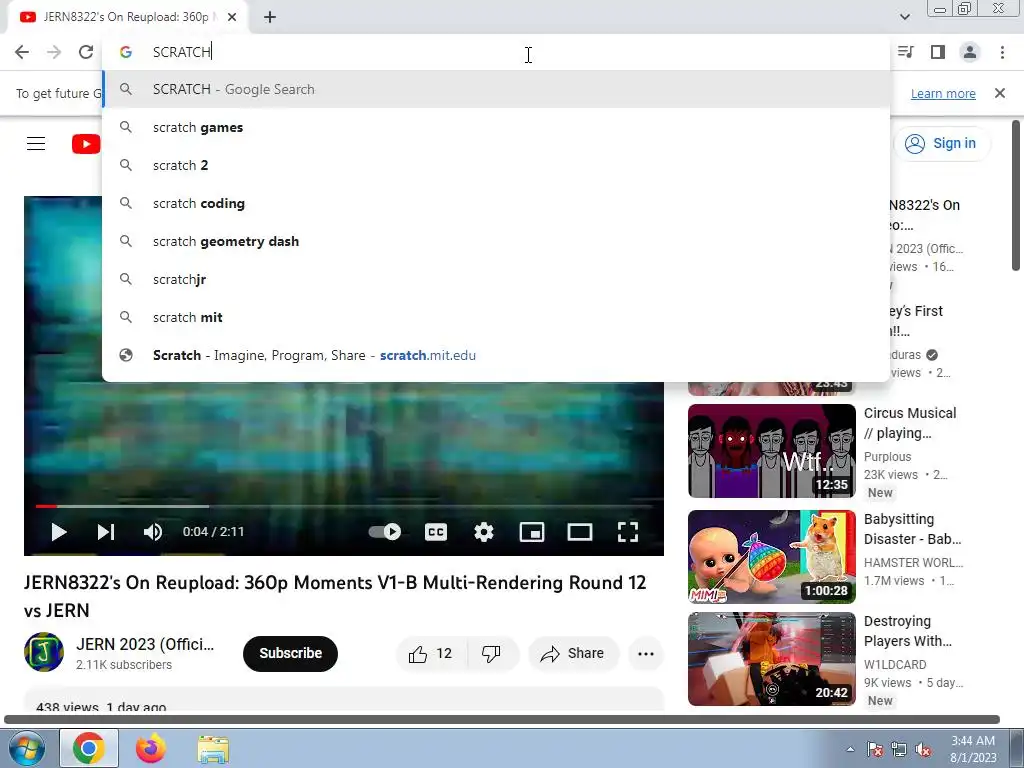Select the 'scratch mit' suggestion
The width and height of the screenshot is (1024, 768).
point(496,317)
